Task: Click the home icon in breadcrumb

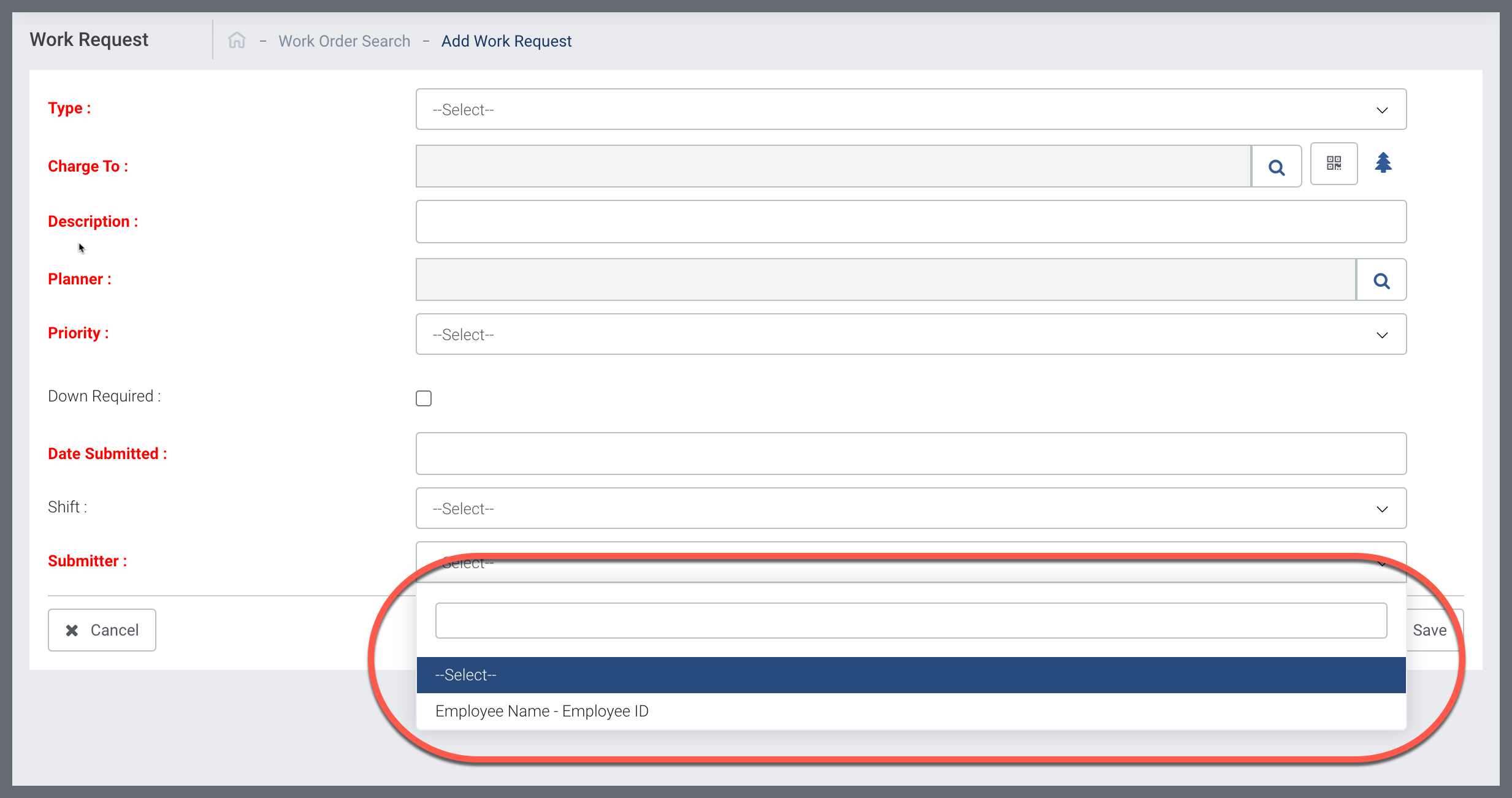Action: 237,40
